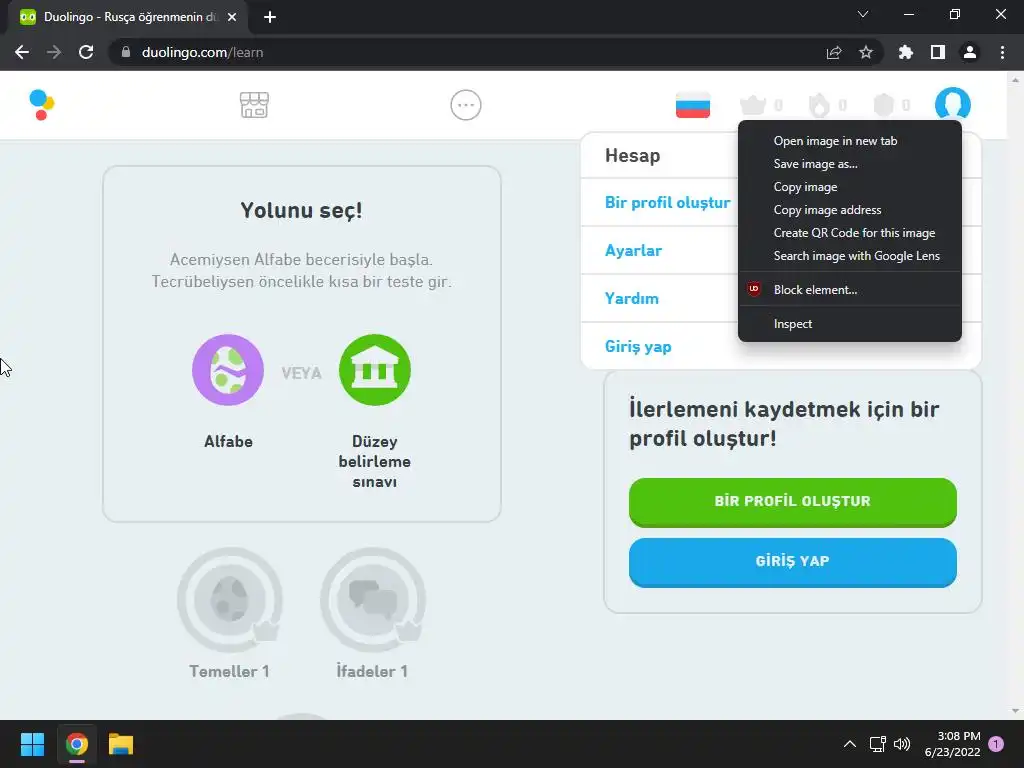Bookmark this page with the star

pyautogui.click(x=866, y=52)
